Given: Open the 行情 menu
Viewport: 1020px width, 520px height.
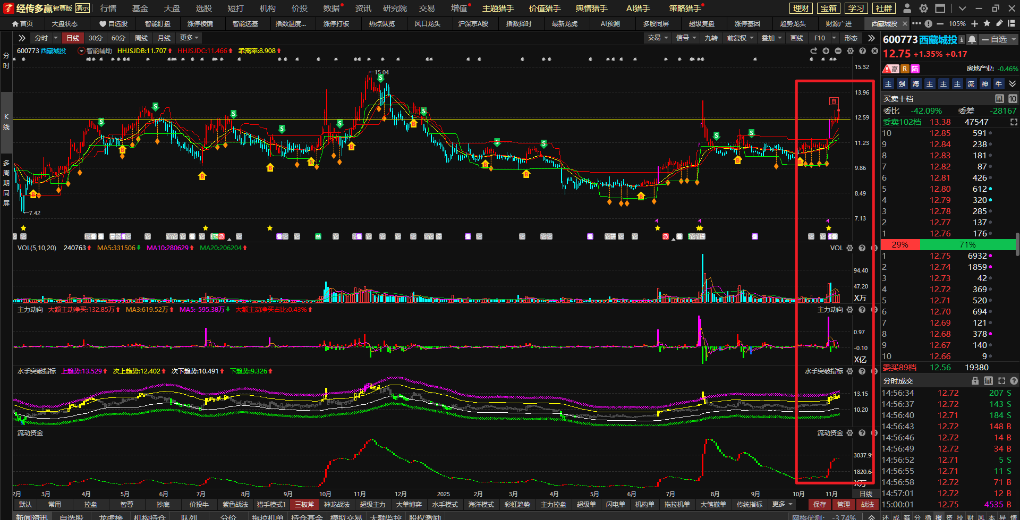Looking at the screenshot, I should tap(107, 8).
